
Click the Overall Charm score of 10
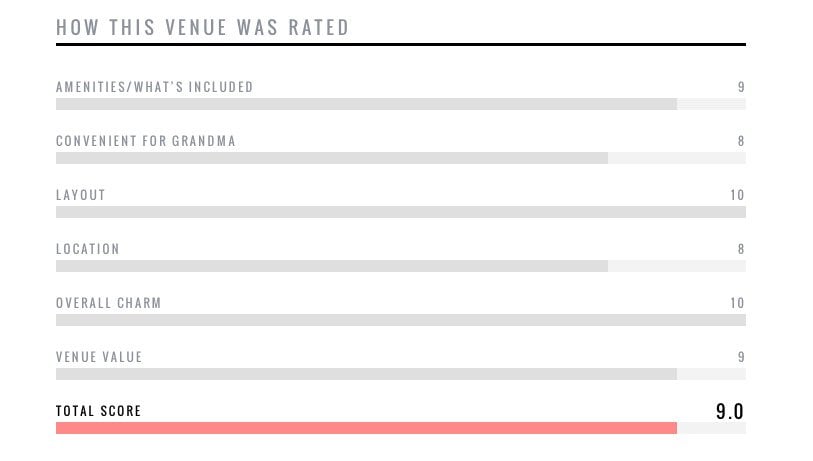(x=737, y=303)
